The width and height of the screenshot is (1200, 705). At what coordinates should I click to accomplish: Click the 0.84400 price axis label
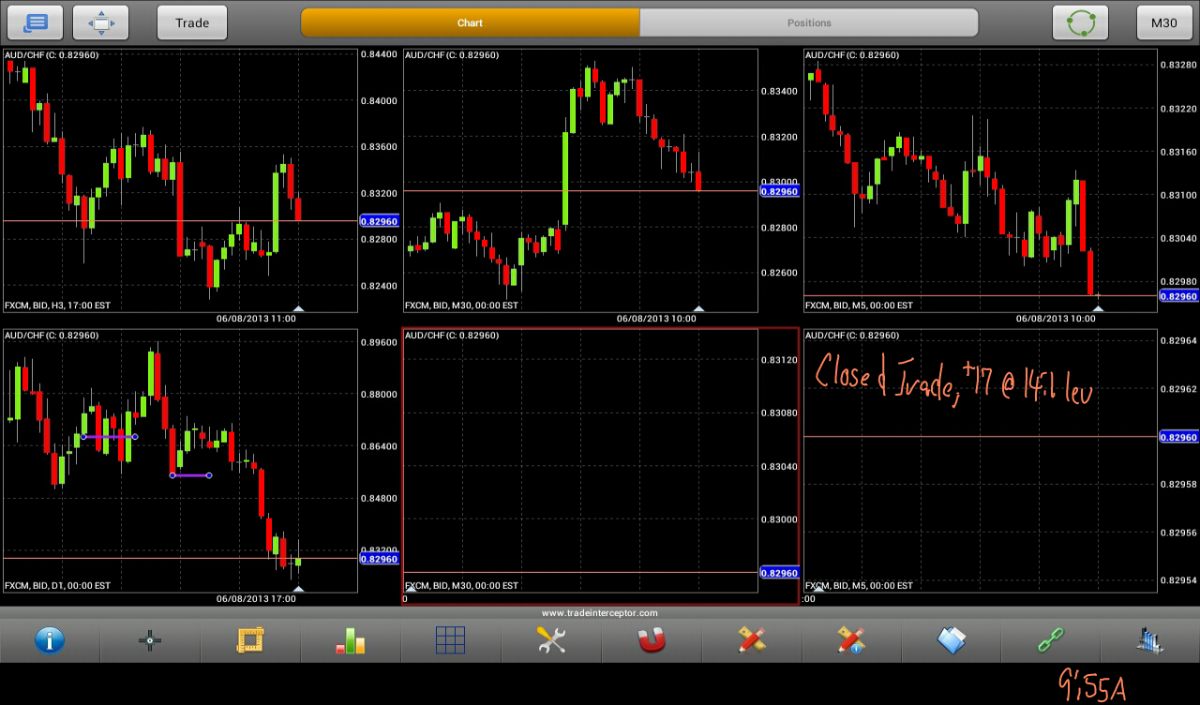point(379,55)
